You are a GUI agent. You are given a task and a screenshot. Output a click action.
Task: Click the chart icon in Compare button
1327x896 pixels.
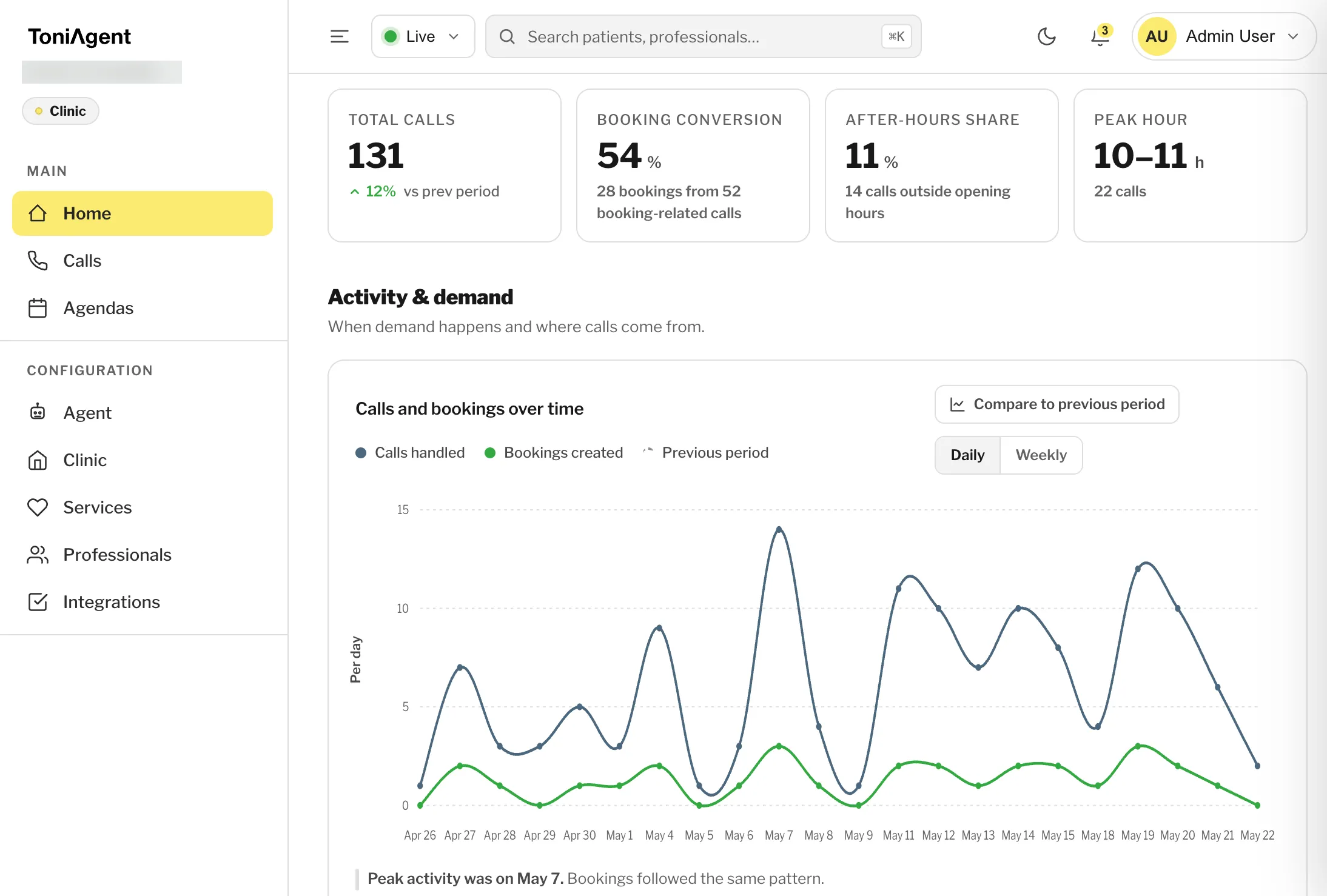click(x=957, y=404)
